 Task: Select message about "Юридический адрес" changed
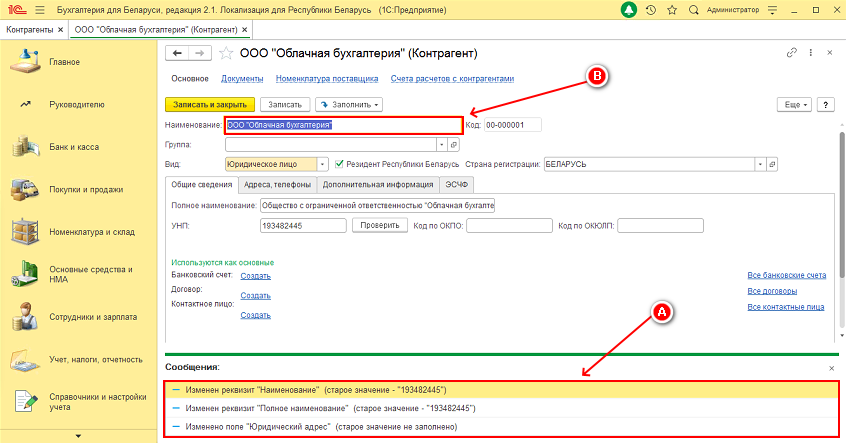501,427
